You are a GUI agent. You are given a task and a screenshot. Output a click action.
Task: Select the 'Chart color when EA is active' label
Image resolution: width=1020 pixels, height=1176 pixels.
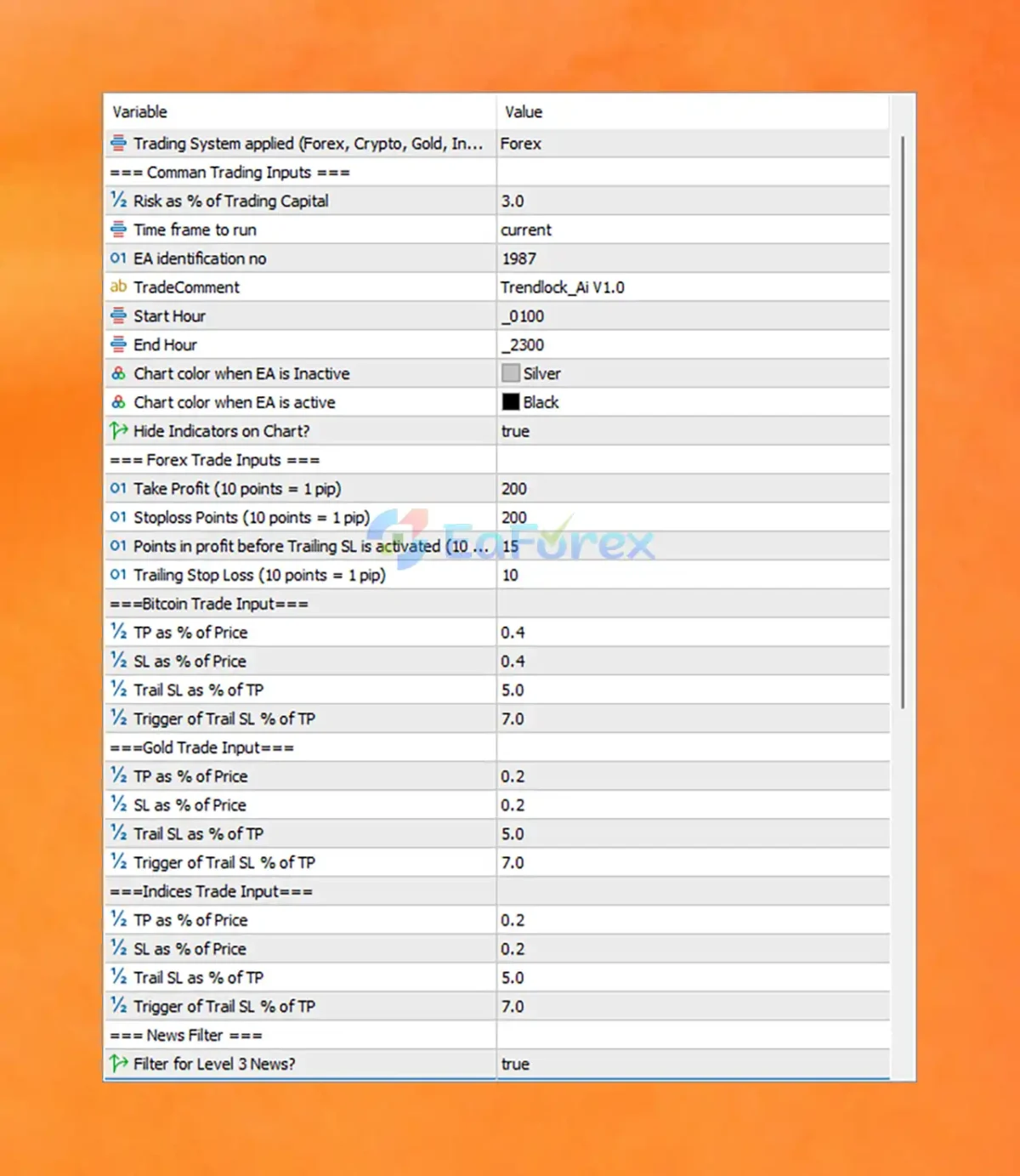(235, 402)
